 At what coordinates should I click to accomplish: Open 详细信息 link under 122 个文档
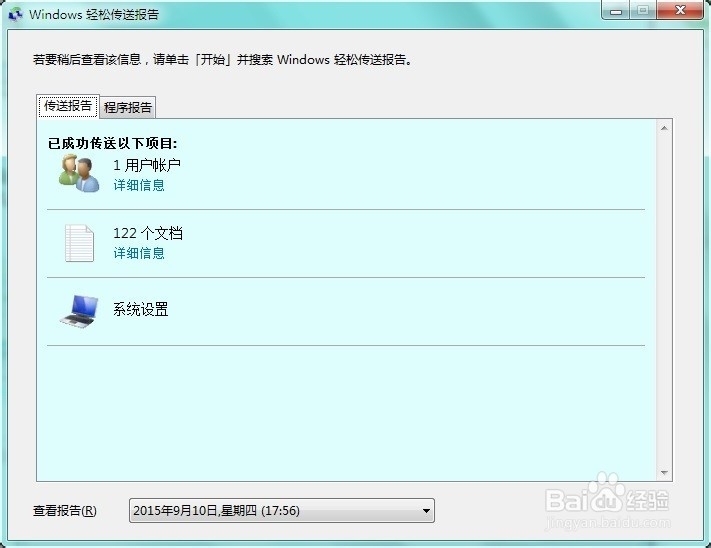coord(139,253)
